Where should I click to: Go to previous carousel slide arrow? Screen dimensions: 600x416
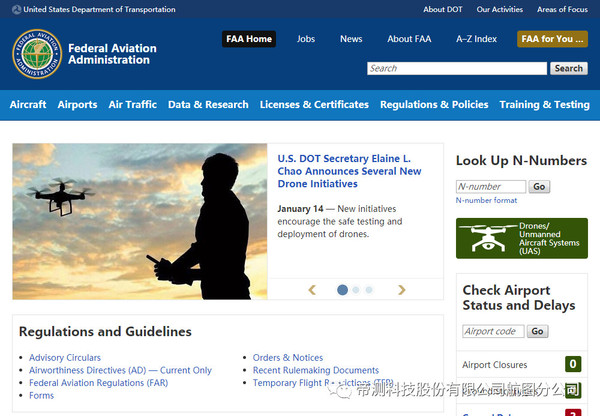click(x=312, y=290)
